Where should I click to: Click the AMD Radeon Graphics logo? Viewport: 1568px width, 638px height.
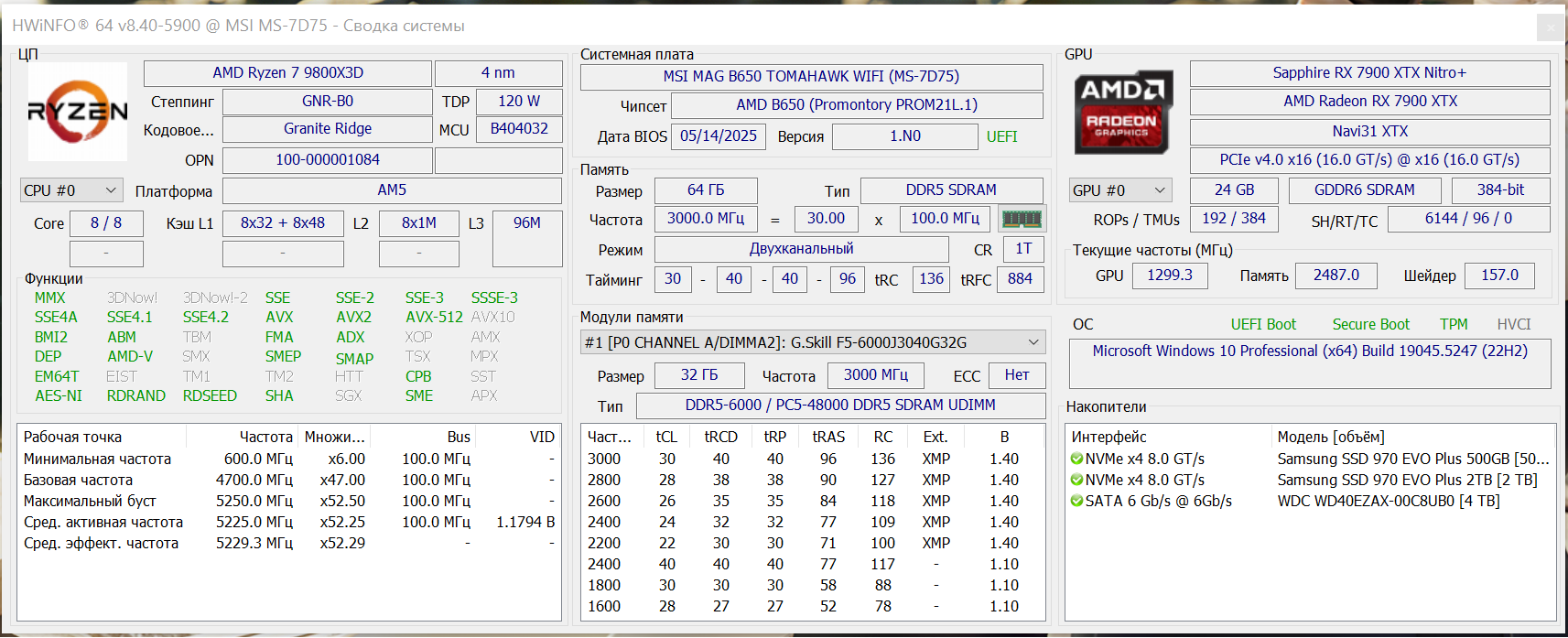[x=1123, y=113]
